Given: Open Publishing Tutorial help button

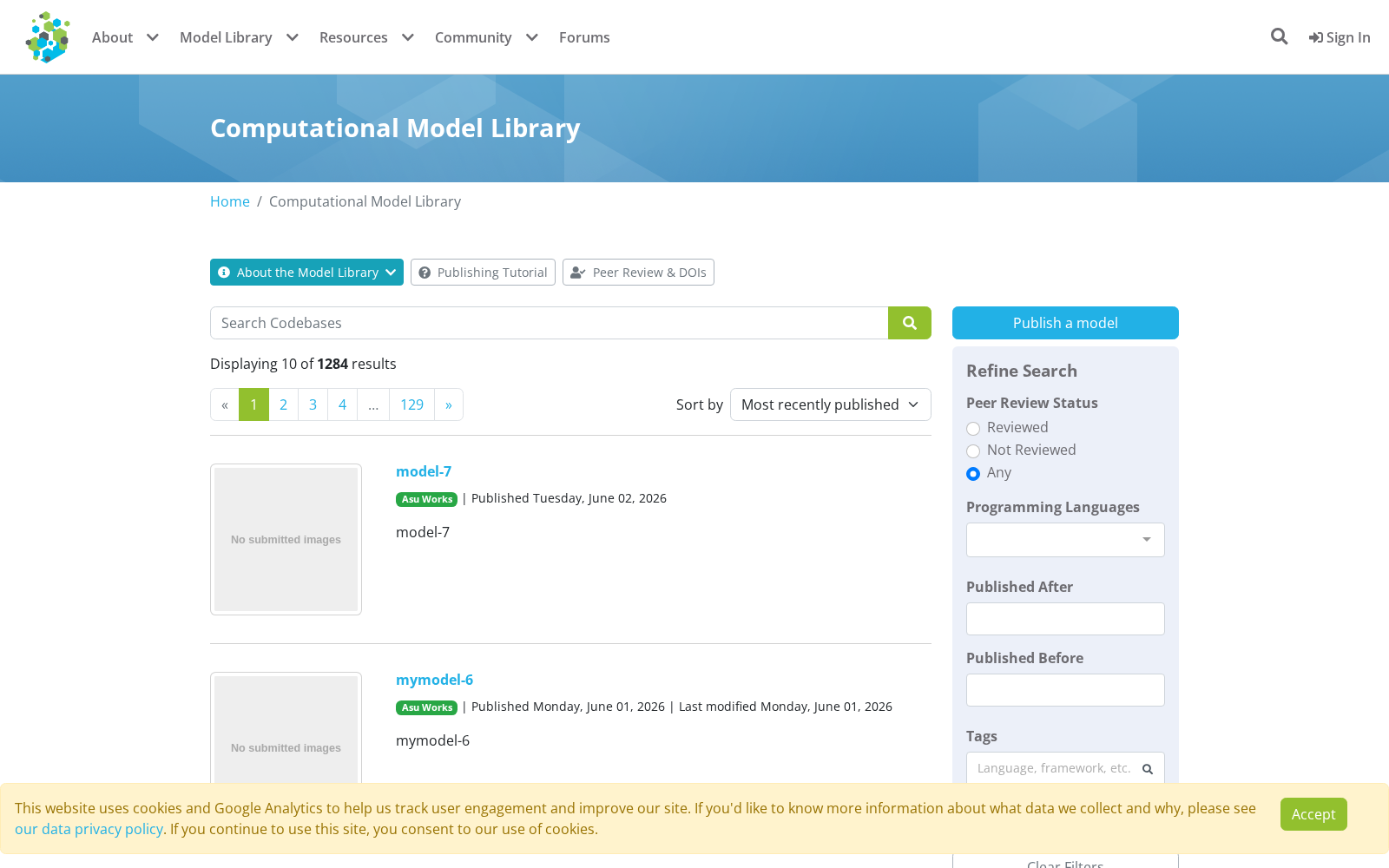Looking at the screenshot, I should (x=483, y=273).
